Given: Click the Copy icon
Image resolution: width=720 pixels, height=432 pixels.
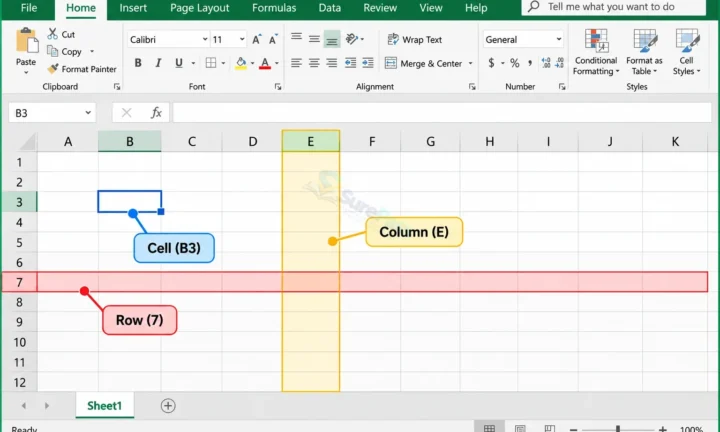Looking at the screenshot, I should 53,51.
